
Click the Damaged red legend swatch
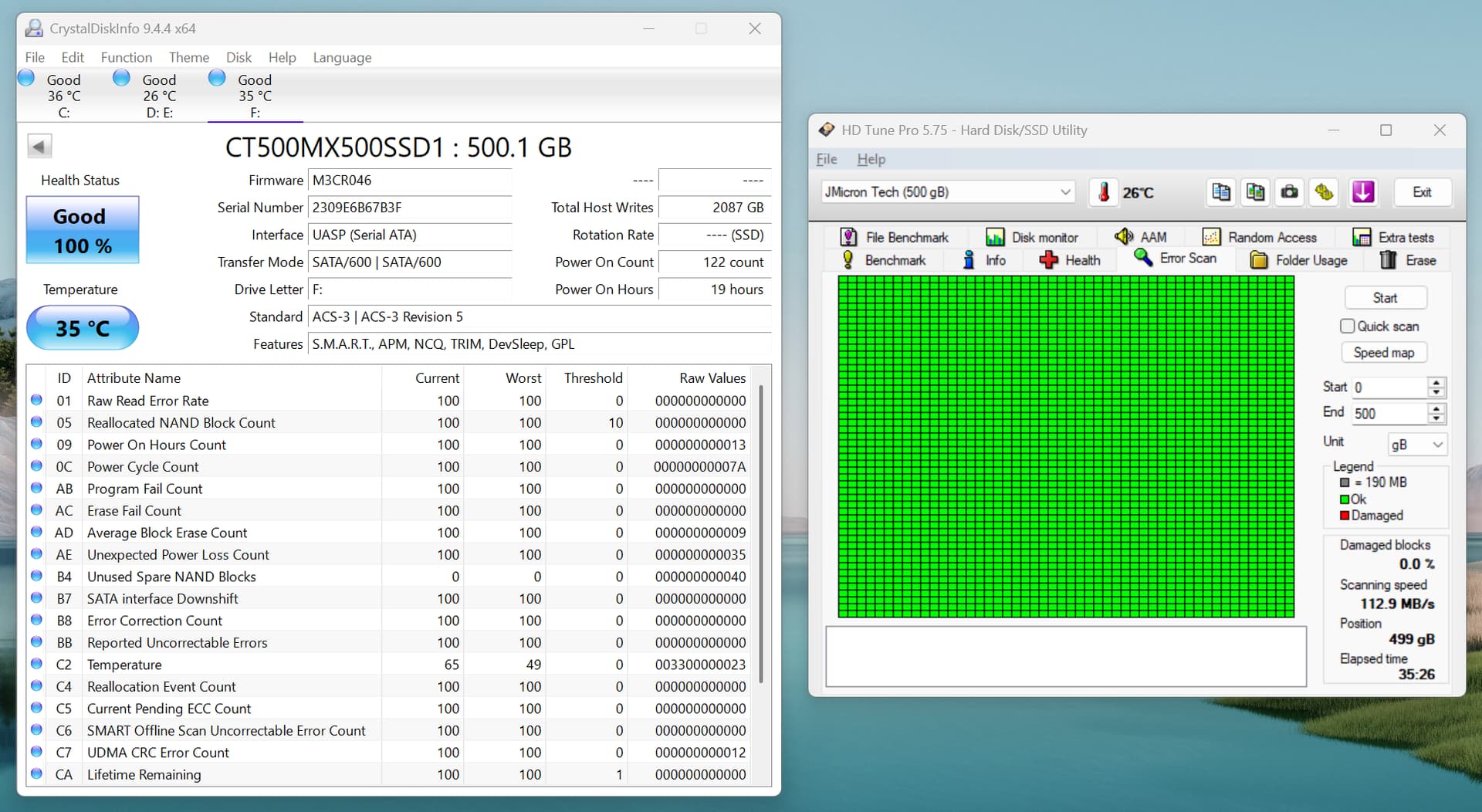click(x=1345, y=516)
